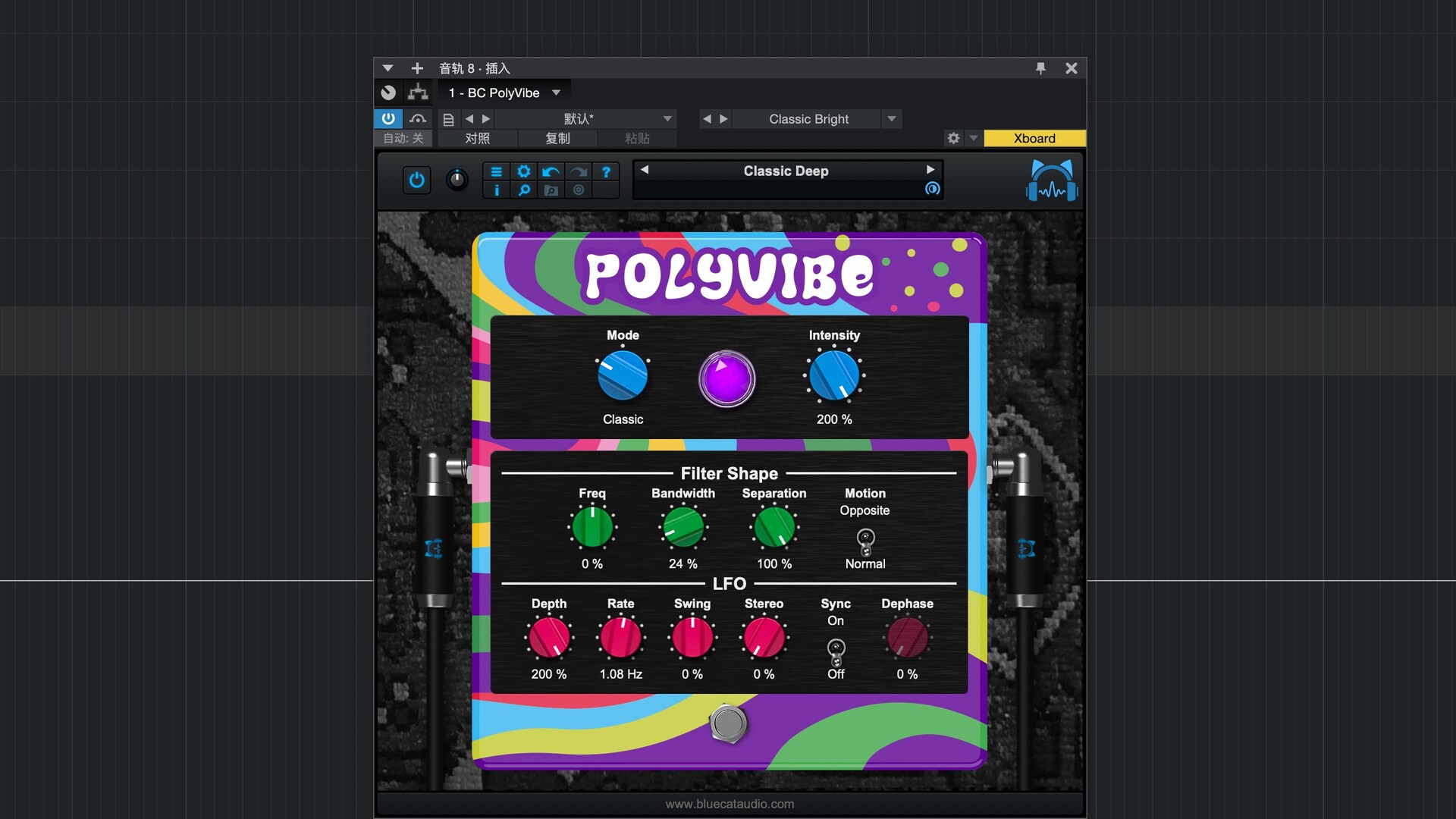1456x819 pixels.
Task: Click the 复制 copy button
Action: click(x=557, y=138)
